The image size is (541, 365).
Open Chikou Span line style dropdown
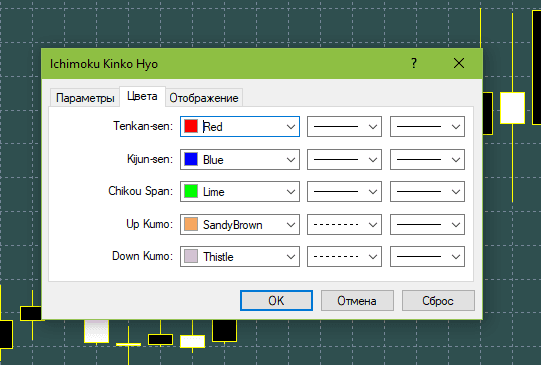tap(344, 192)
